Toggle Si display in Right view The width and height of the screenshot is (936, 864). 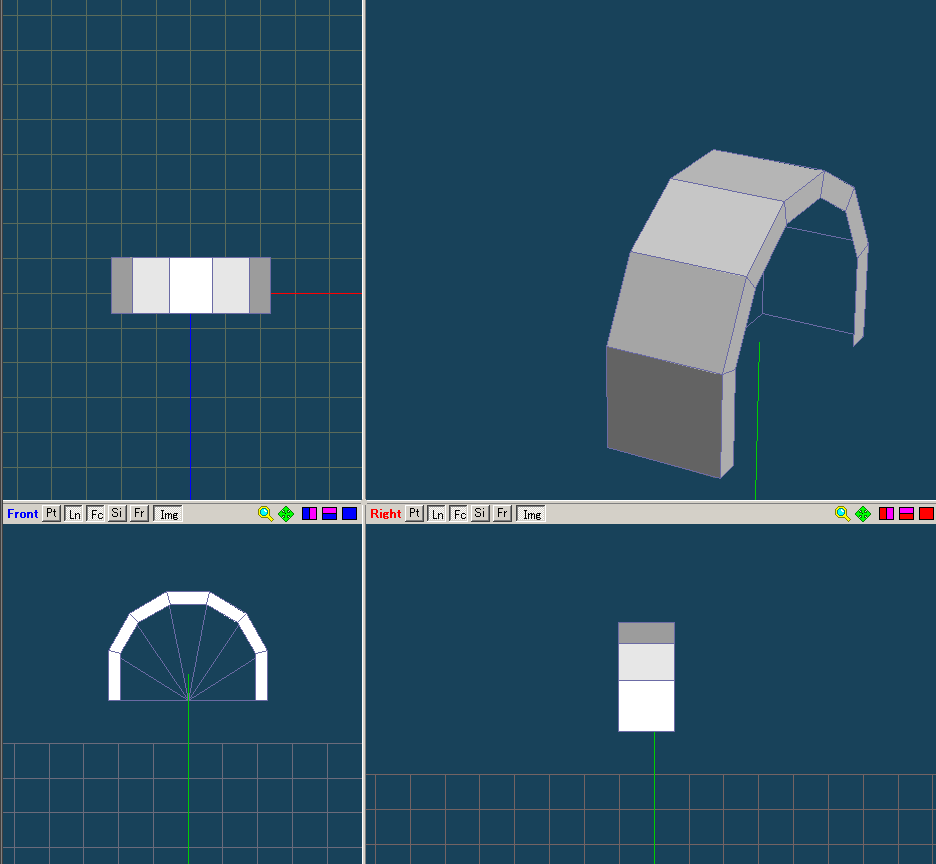pyautogui.click(x=481, y=514)
